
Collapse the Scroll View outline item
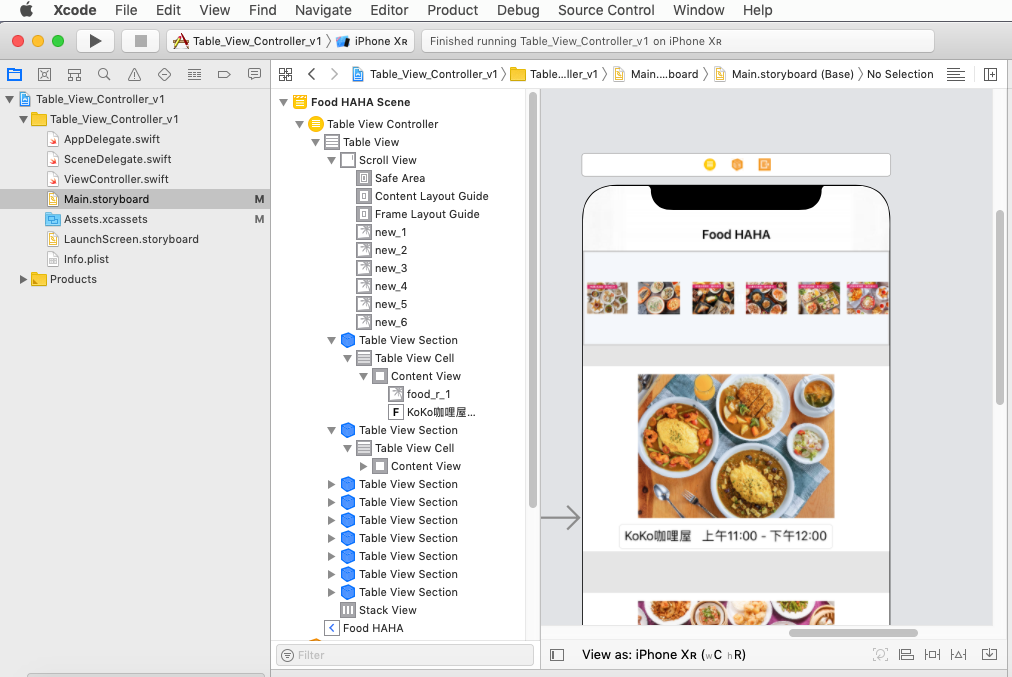[331, 160]
